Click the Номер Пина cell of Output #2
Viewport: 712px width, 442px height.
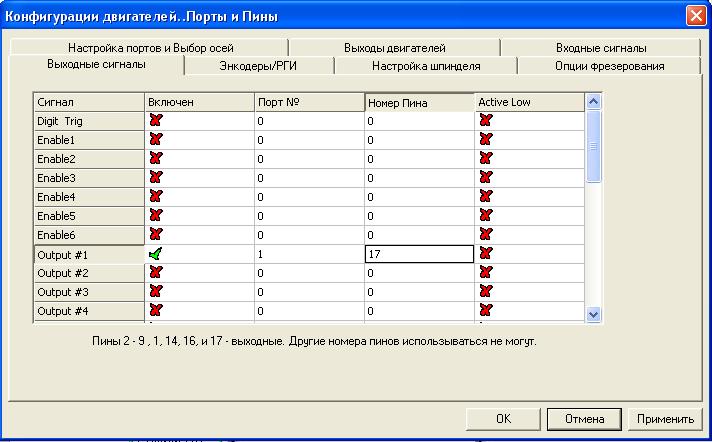click(x=420, y=273)
